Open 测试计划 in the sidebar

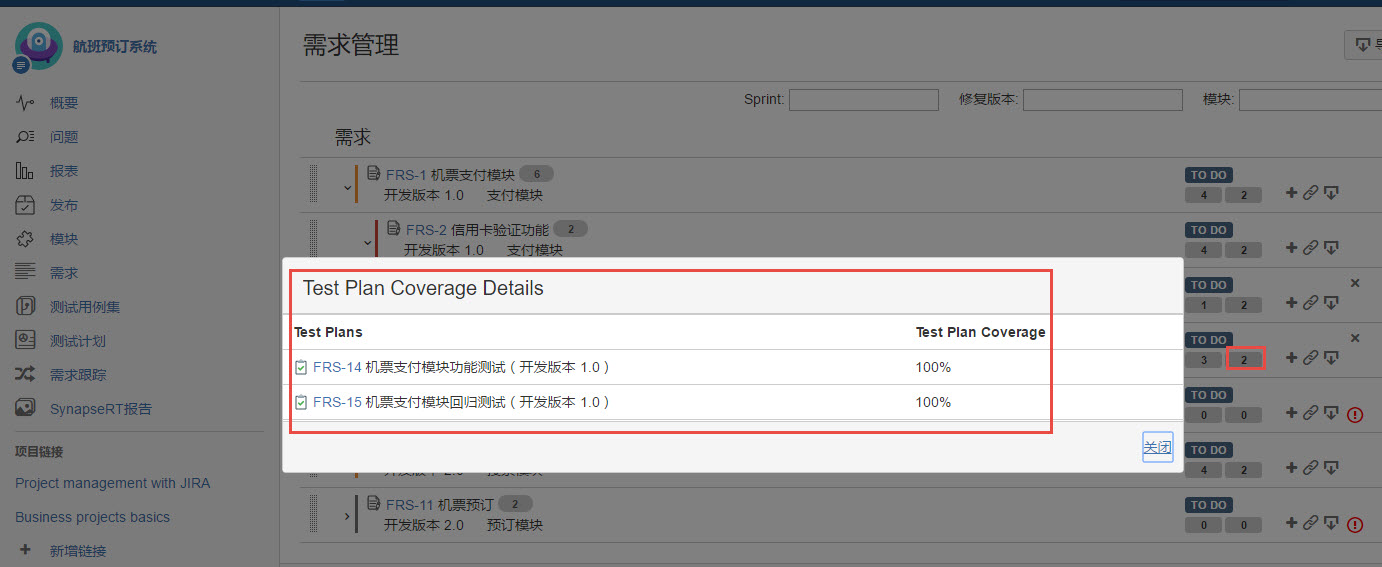click(78, 341)
